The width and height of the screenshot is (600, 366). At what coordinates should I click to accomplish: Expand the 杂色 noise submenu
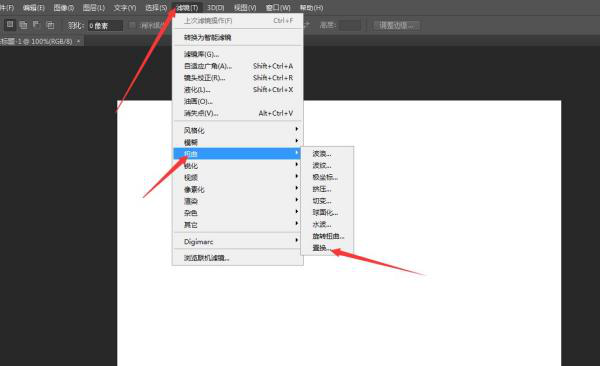point(238,213)
